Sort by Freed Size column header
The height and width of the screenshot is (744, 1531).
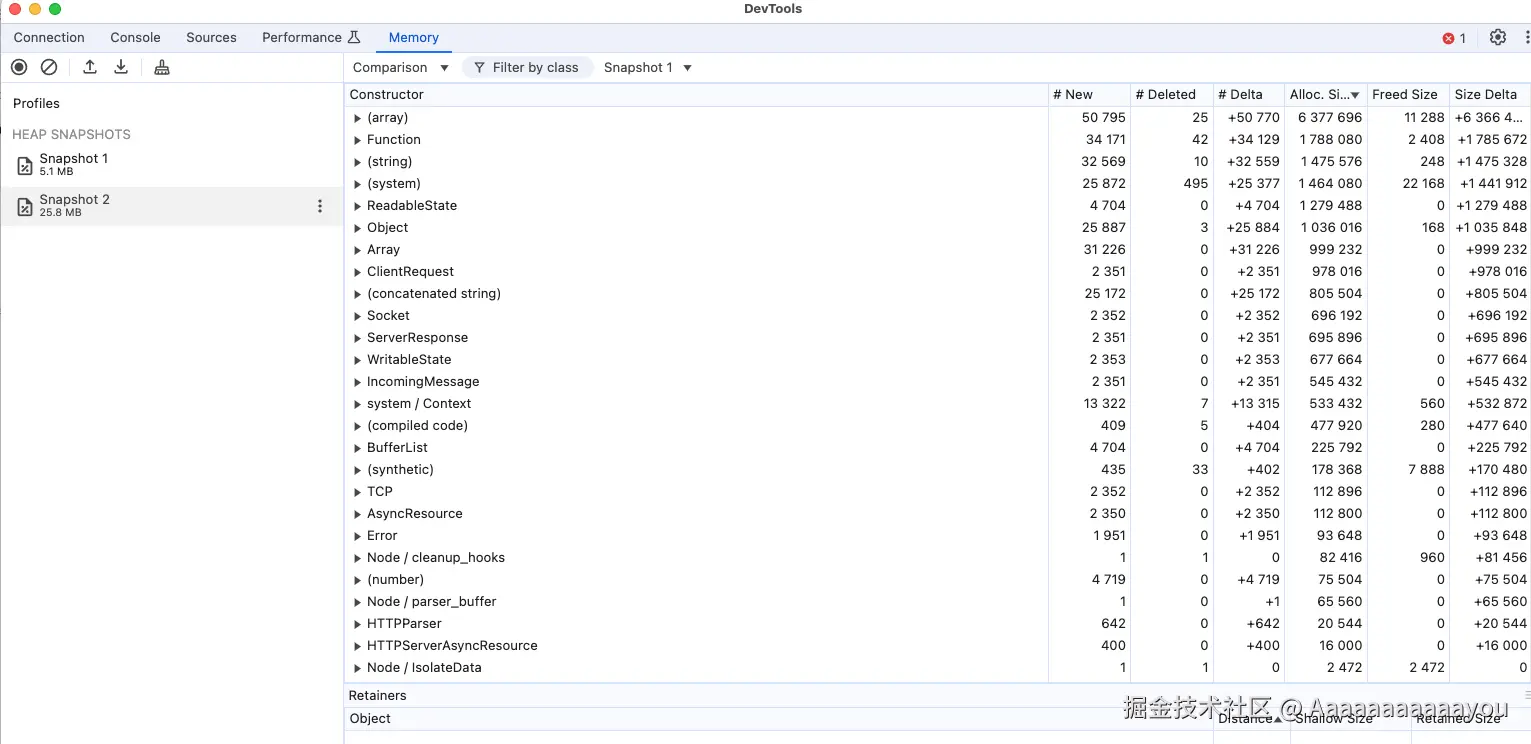pyautogui.click(x=1407, y=94)
